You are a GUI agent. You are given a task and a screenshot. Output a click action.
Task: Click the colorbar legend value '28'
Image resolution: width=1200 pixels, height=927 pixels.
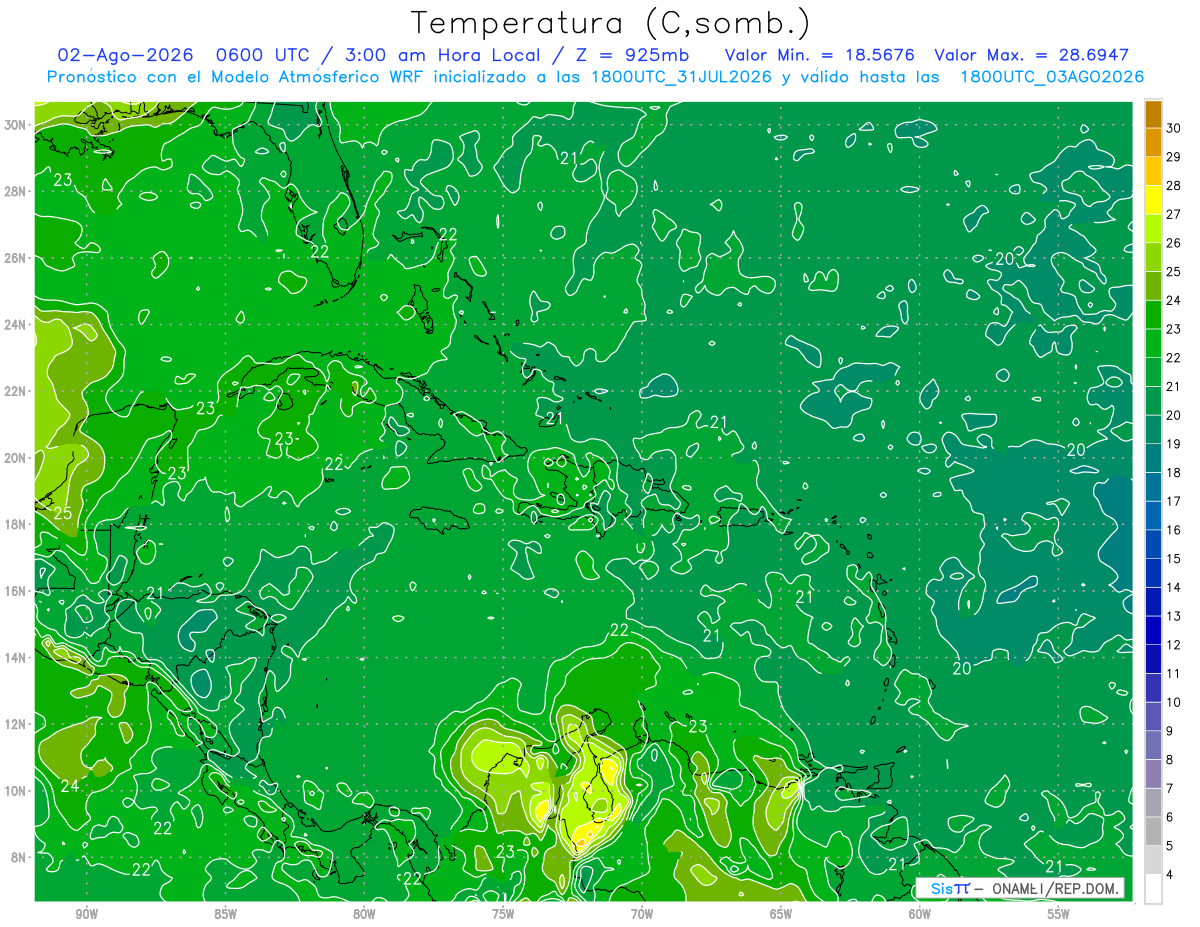click(x=1173, y=186)
